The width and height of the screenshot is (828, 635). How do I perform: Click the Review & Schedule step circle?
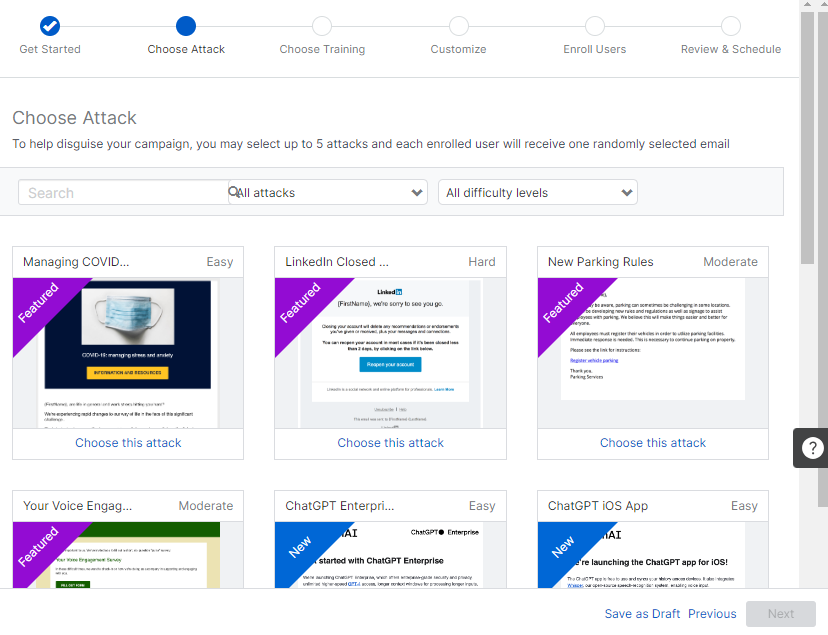(x=730, y=27)
